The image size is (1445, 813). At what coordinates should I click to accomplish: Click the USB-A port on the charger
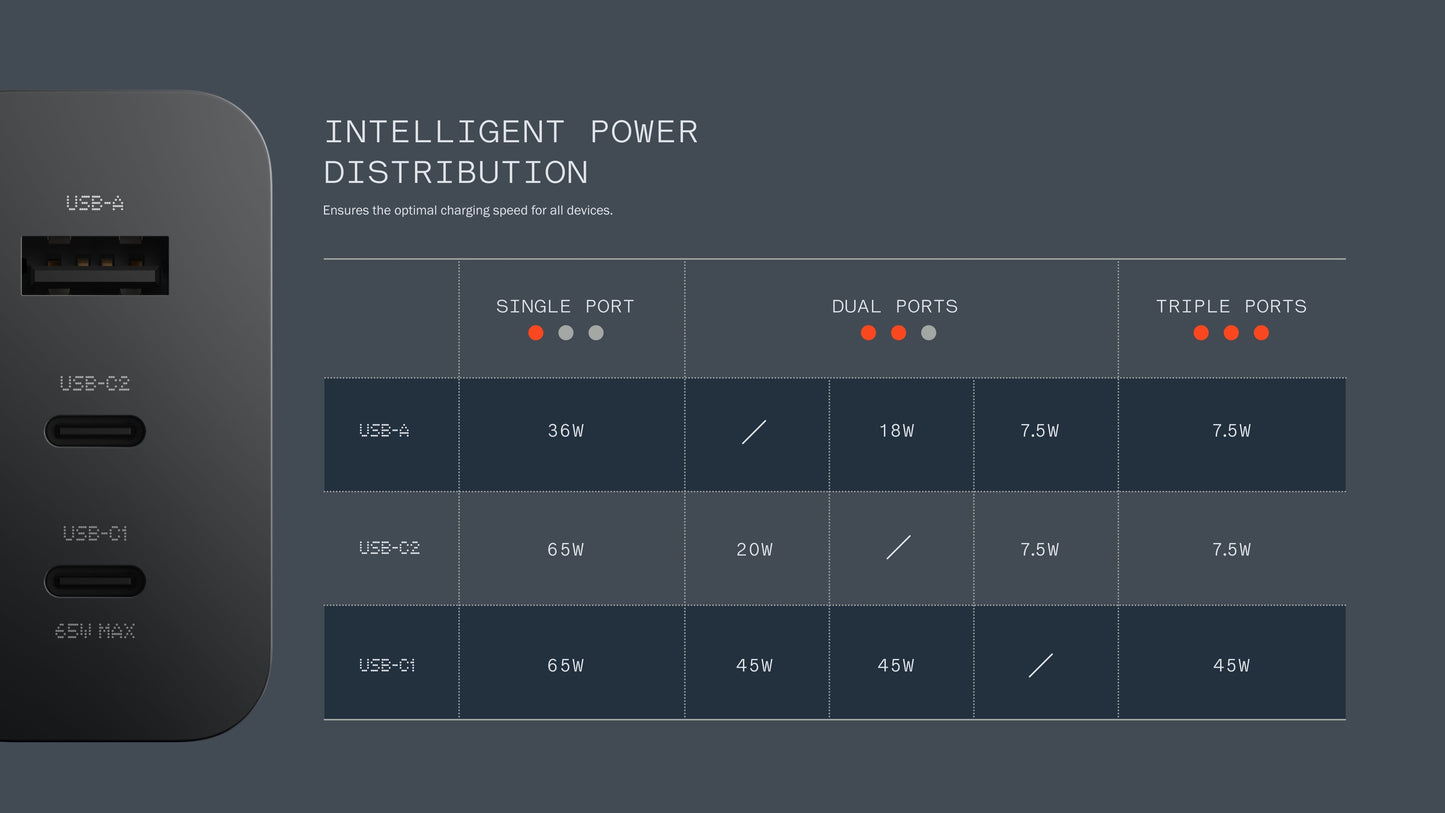click(x=95, y=265)
